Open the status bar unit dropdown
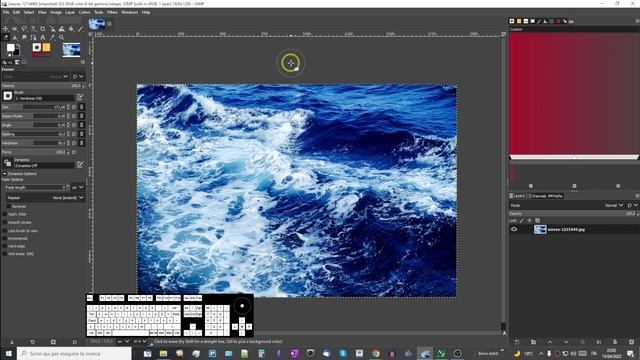The height and width of the screenshot is (360, 640). [x=123, y=341]
